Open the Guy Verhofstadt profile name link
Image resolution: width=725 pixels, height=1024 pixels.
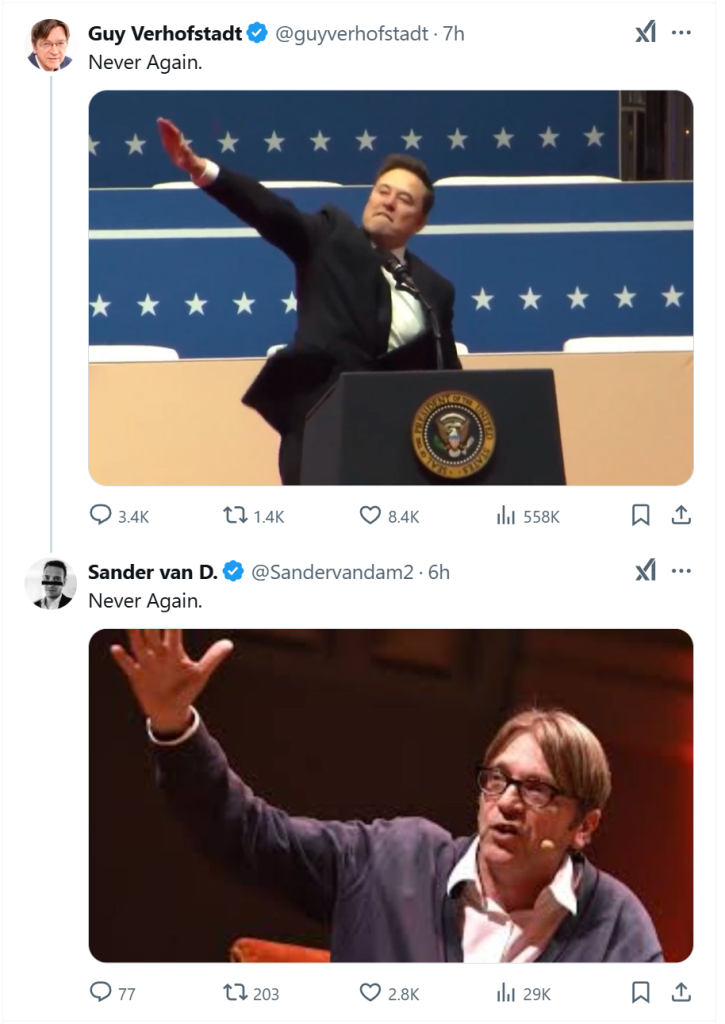pos(165,33)
